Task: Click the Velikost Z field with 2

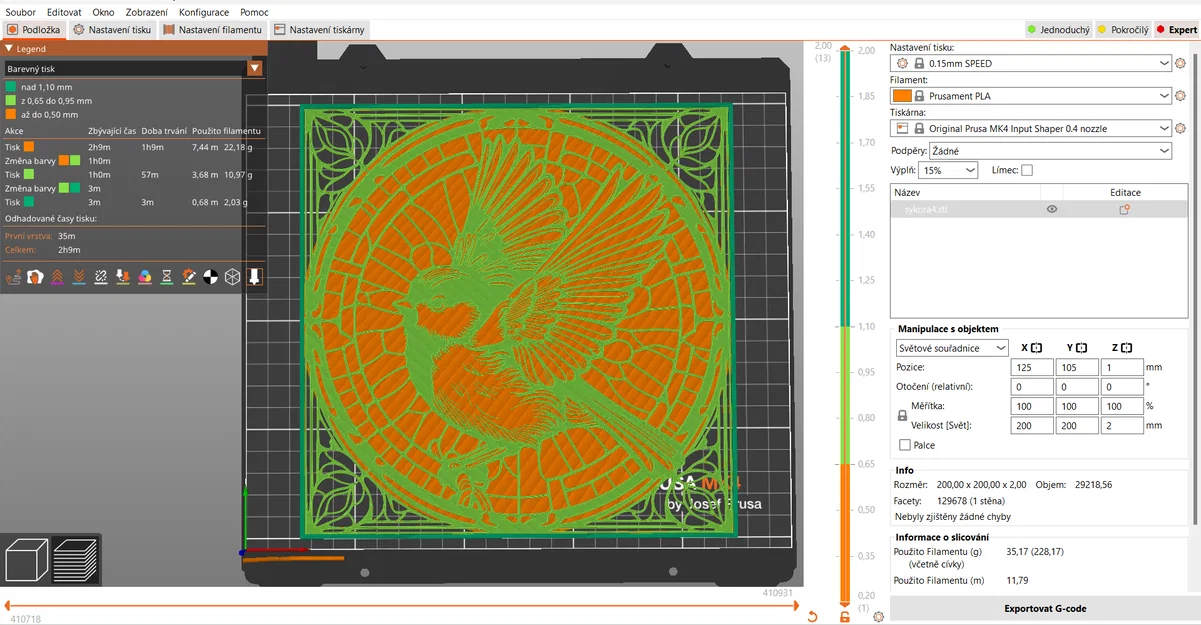Action: click(x=1122, y=425)
